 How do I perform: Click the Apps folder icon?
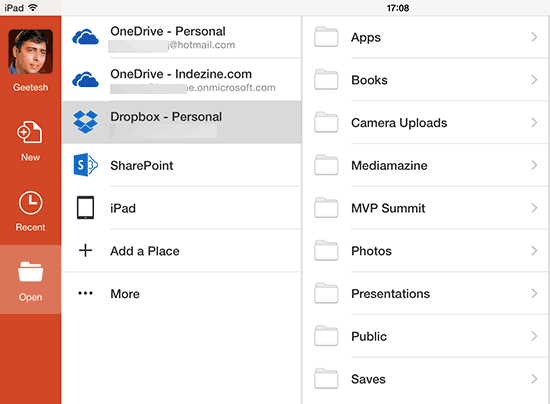tap(326, 36)
